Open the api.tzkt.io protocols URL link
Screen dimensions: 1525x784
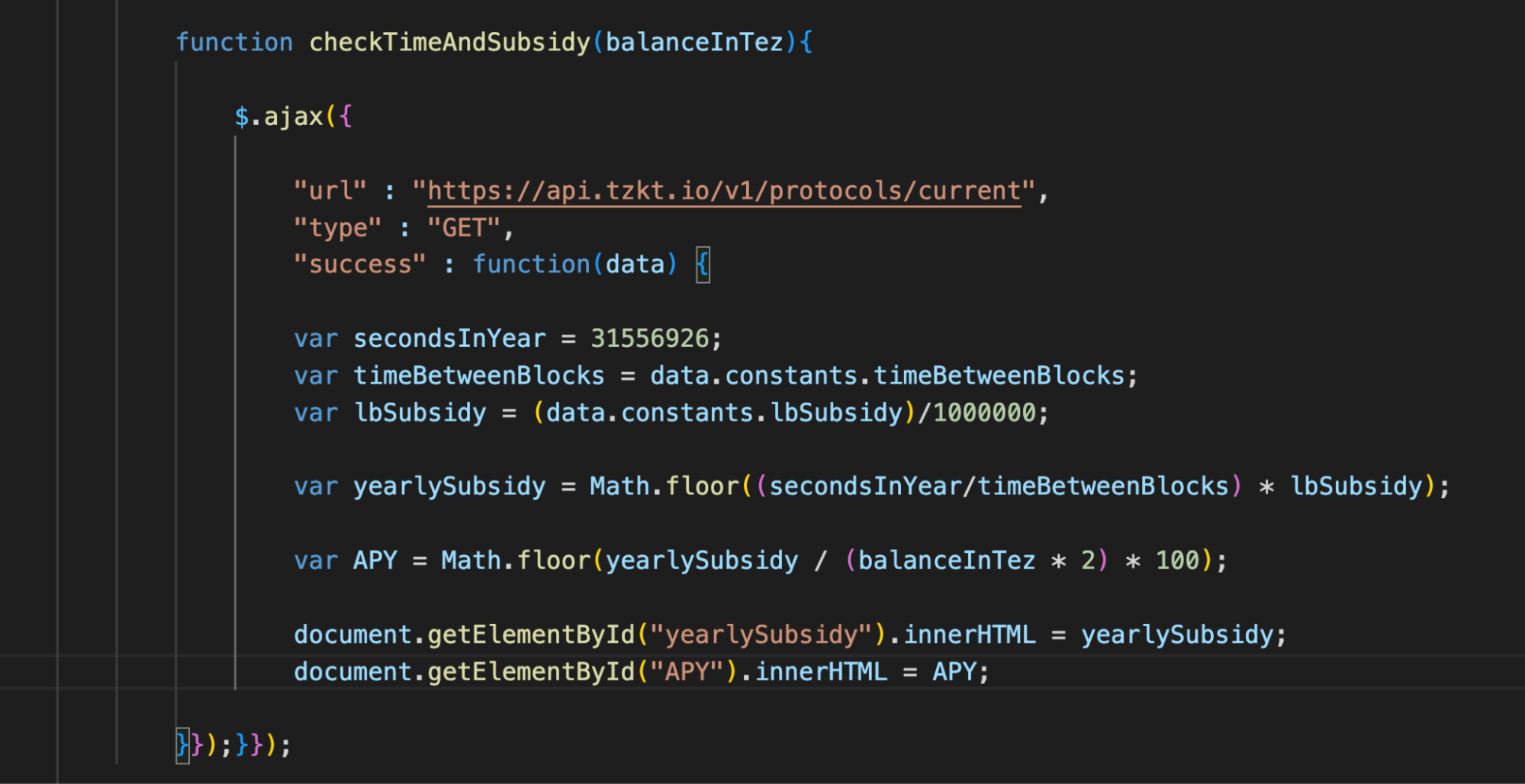pos(723,191)
